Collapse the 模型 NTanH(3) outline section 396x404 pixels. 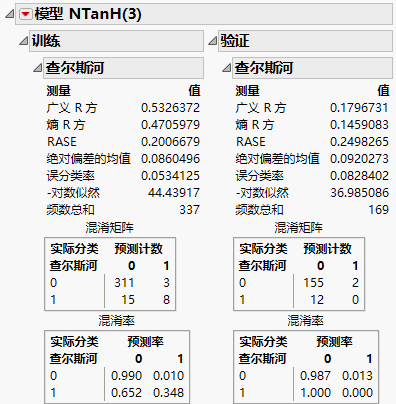pyautogui.click(x=9, y=14)
